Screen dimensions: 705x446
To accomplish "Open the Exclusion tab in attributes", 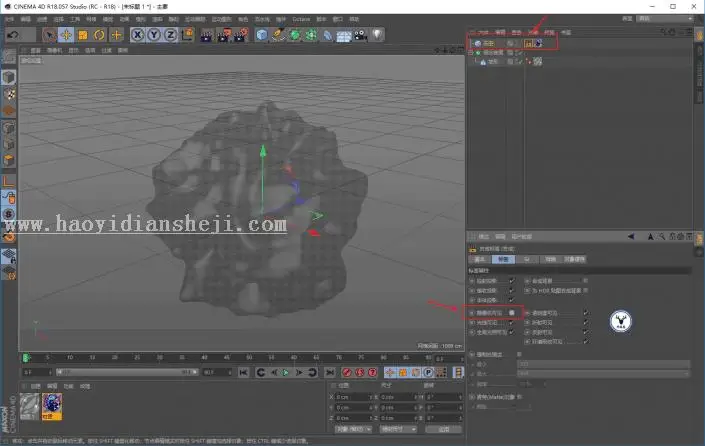I will click(550, 259).
